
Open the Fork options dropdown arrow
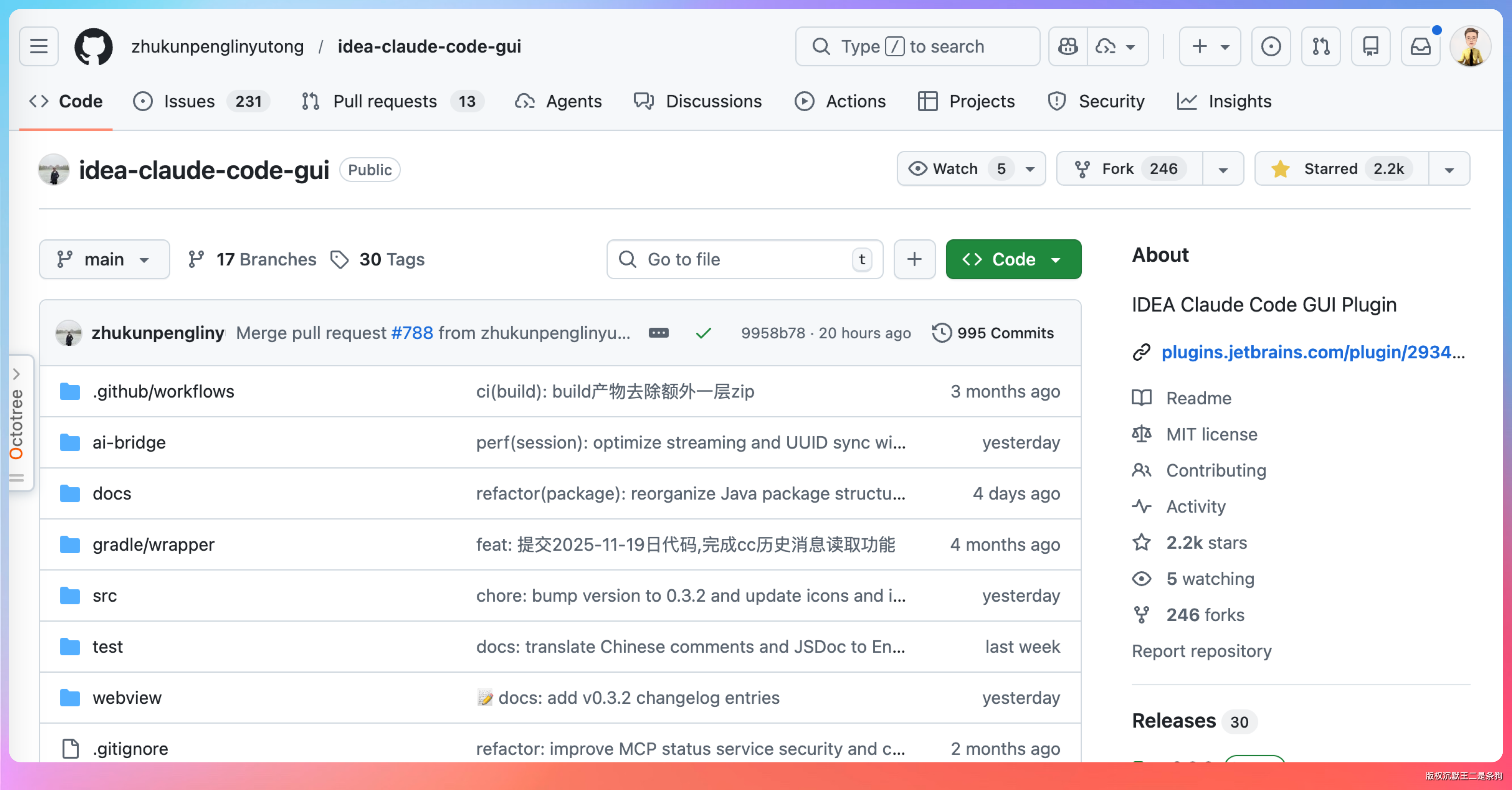[x=1223, y=170]
